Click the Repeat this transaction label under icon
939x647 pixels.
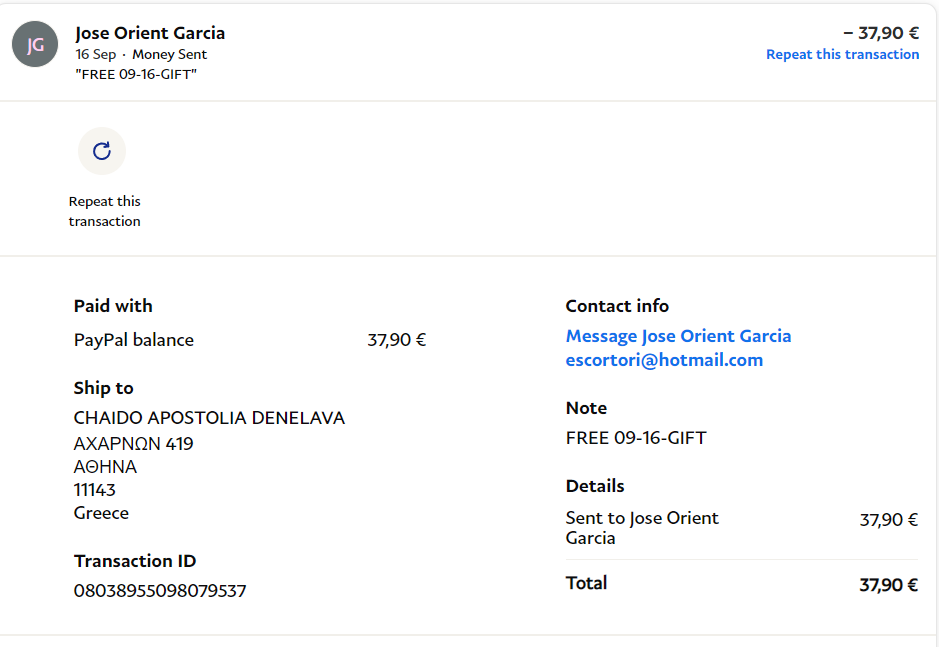click(x=105, y=211)
